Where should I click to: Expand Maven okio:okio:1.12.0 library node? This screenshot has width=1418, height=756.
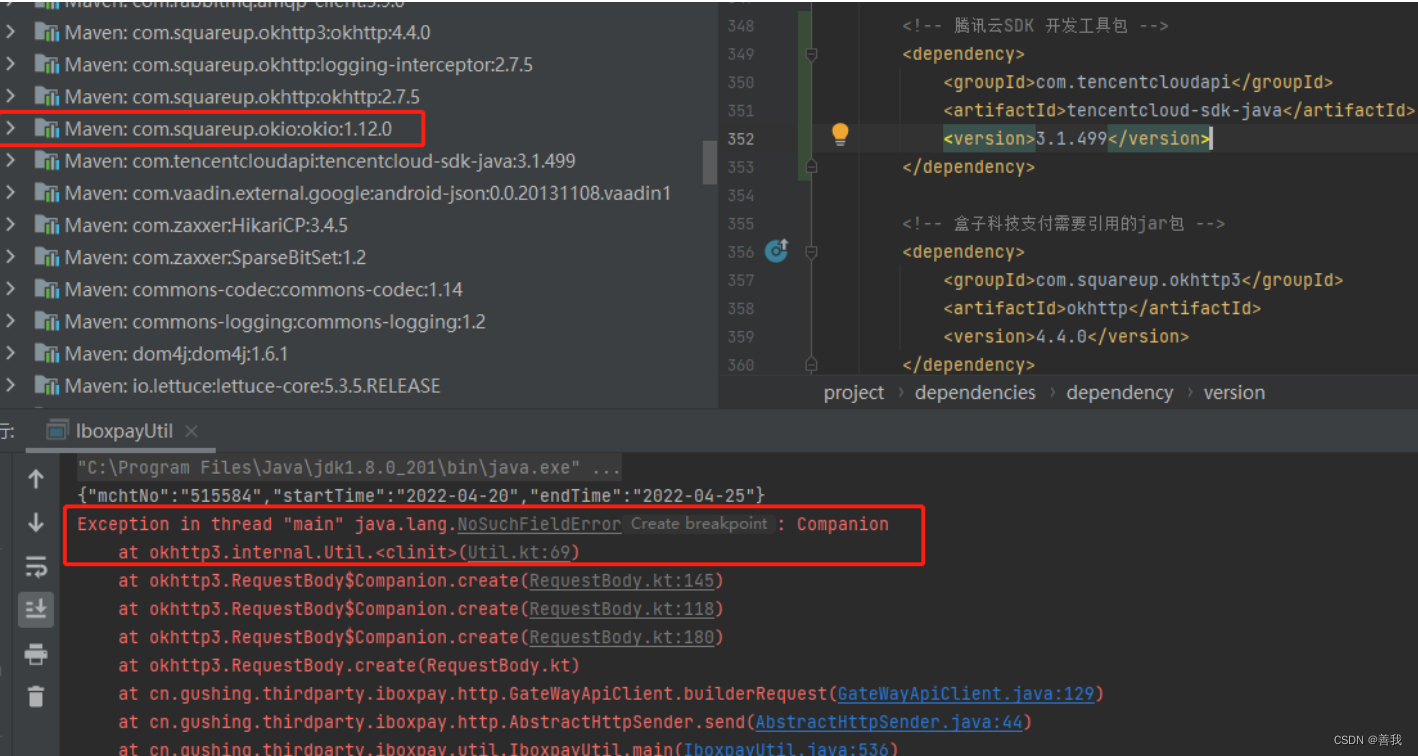coord(10,128)
